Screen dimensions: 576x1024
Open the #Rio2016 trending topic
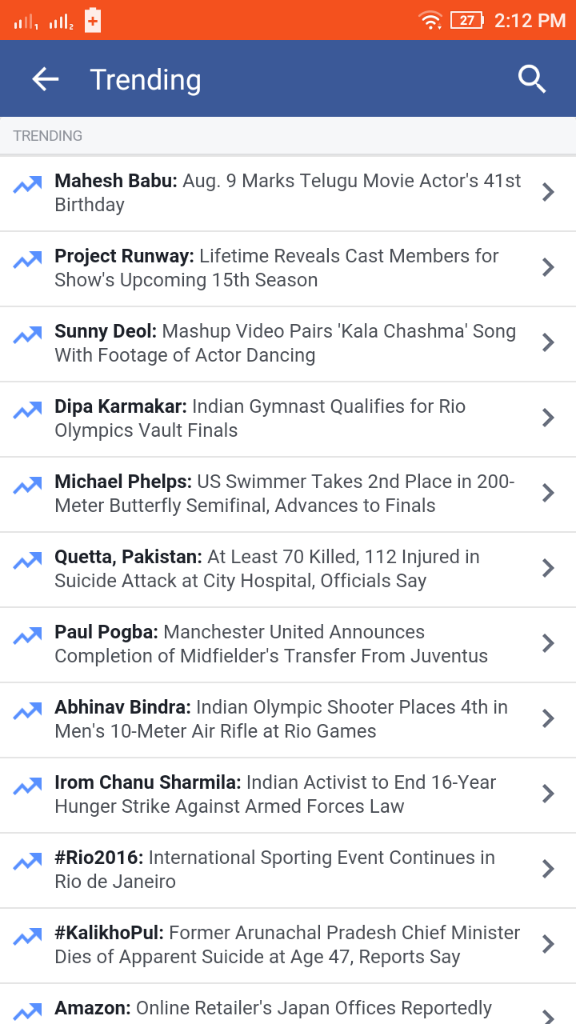(288, 870)
